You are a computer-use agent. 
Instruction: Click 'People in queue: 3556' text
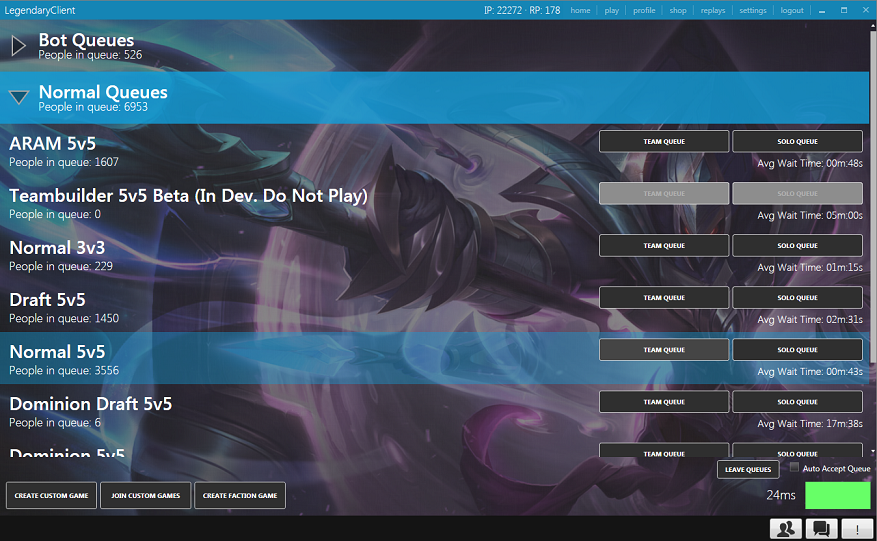pyautogui.click(x=64, y=370)
